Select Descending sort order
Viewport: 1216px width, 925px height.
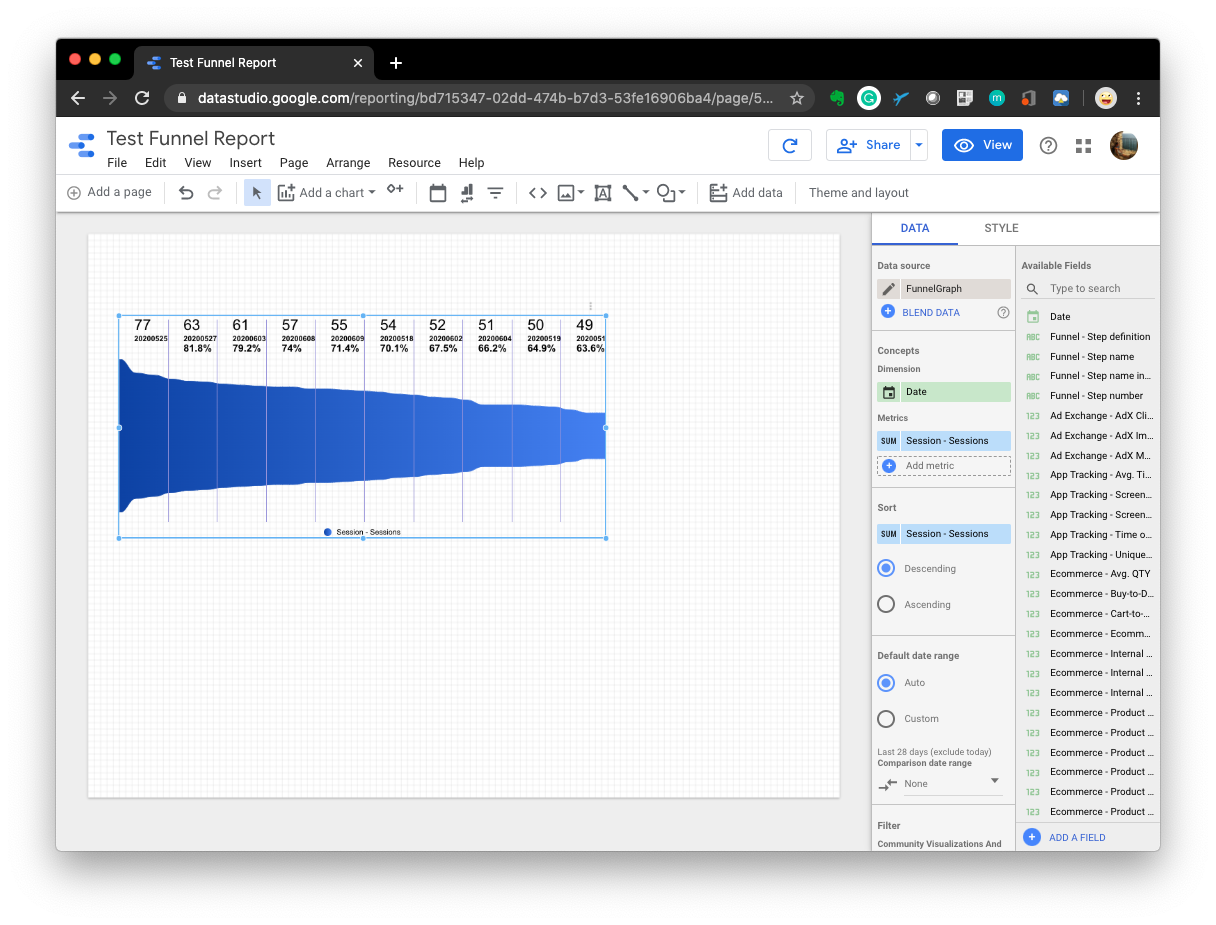885,567
